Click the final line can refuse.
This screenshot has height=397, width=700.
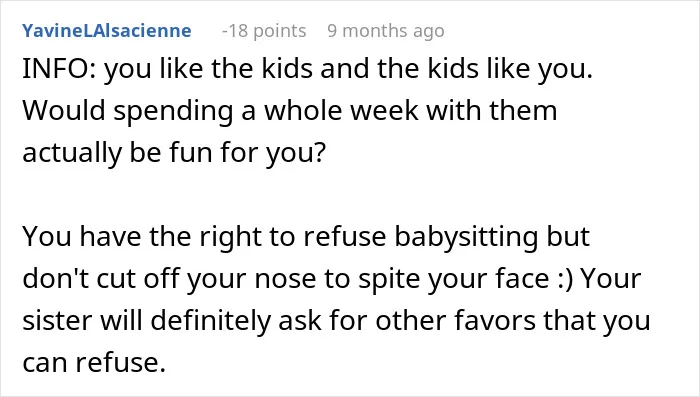pos(94,363)
